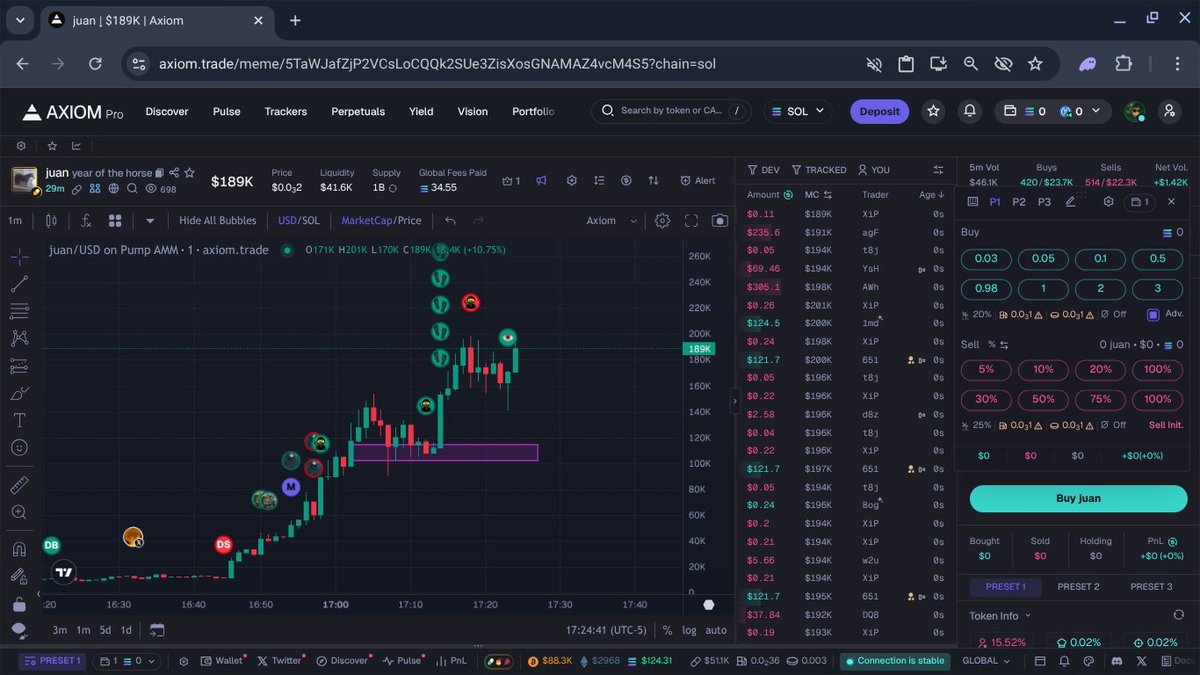Open the GLOBAL region dropdown
1200x675 pixels.
point(986,661)
